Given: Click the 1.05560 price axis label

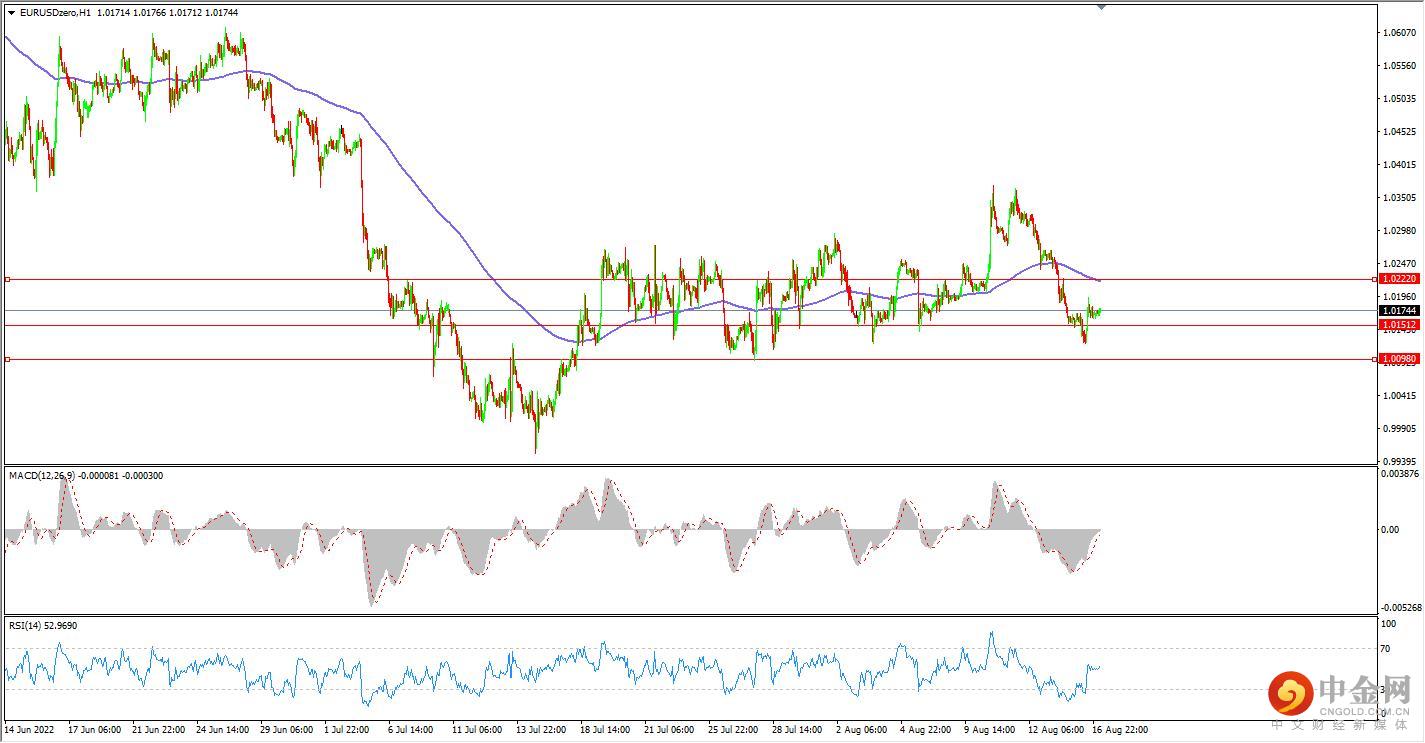Looking at the screenshot, I should pos(1398,66).
